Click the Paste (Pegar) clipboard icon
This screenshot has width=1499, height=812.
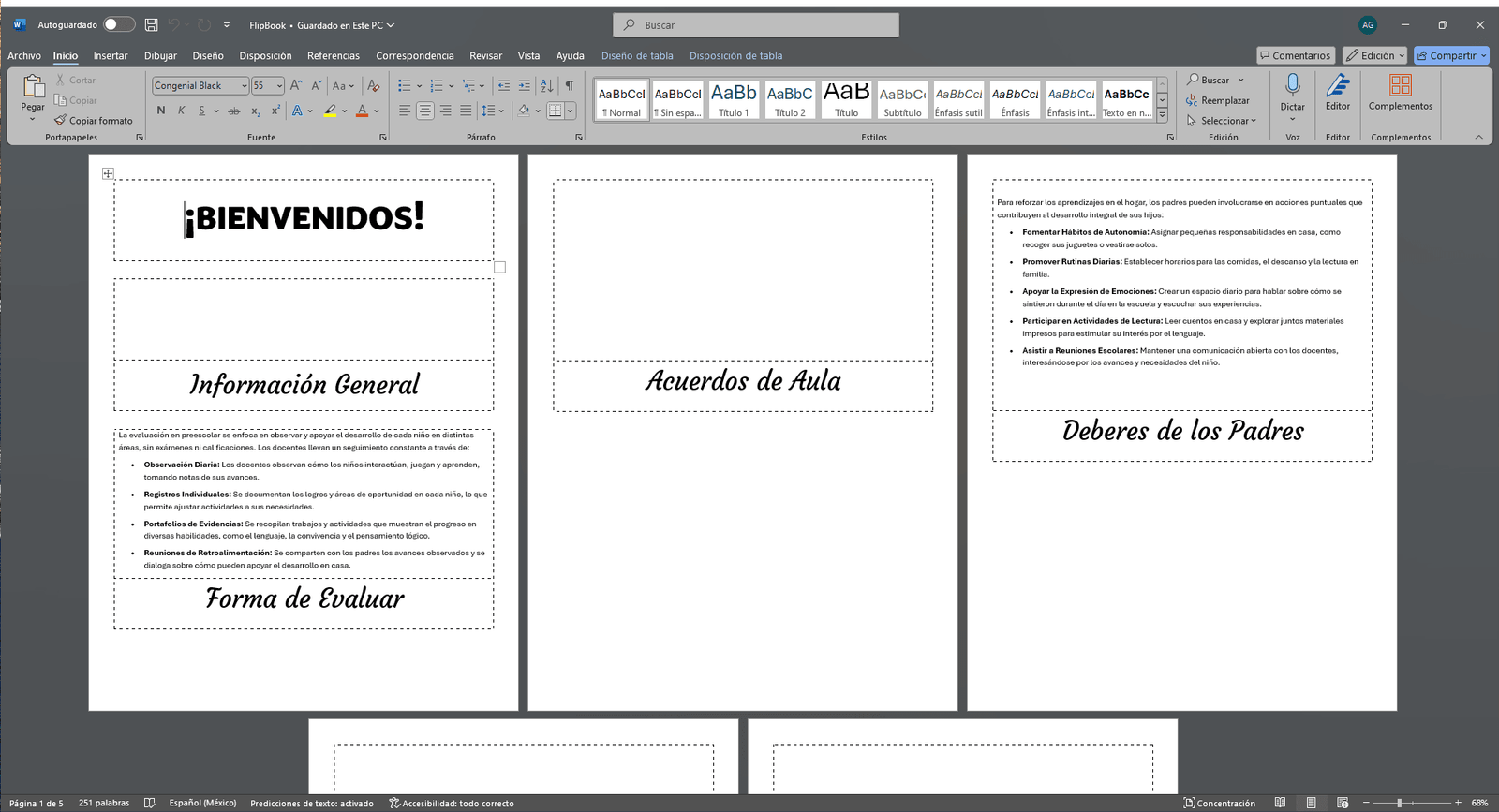33,86
